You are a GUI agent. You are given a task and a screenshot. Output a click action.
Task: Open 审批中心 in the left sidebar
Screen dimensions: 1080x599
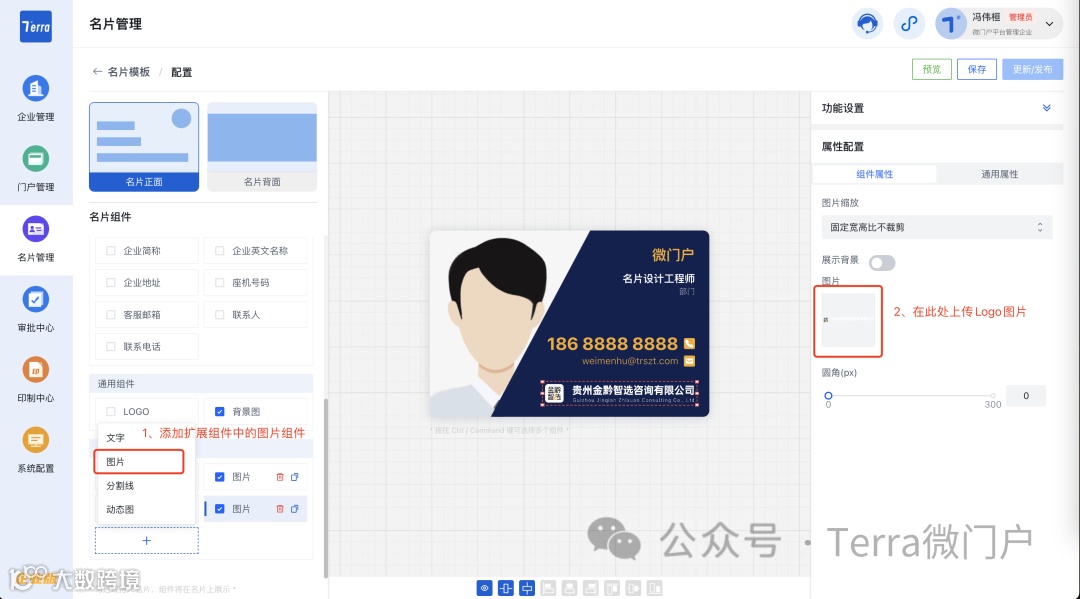tap(36, 309)
